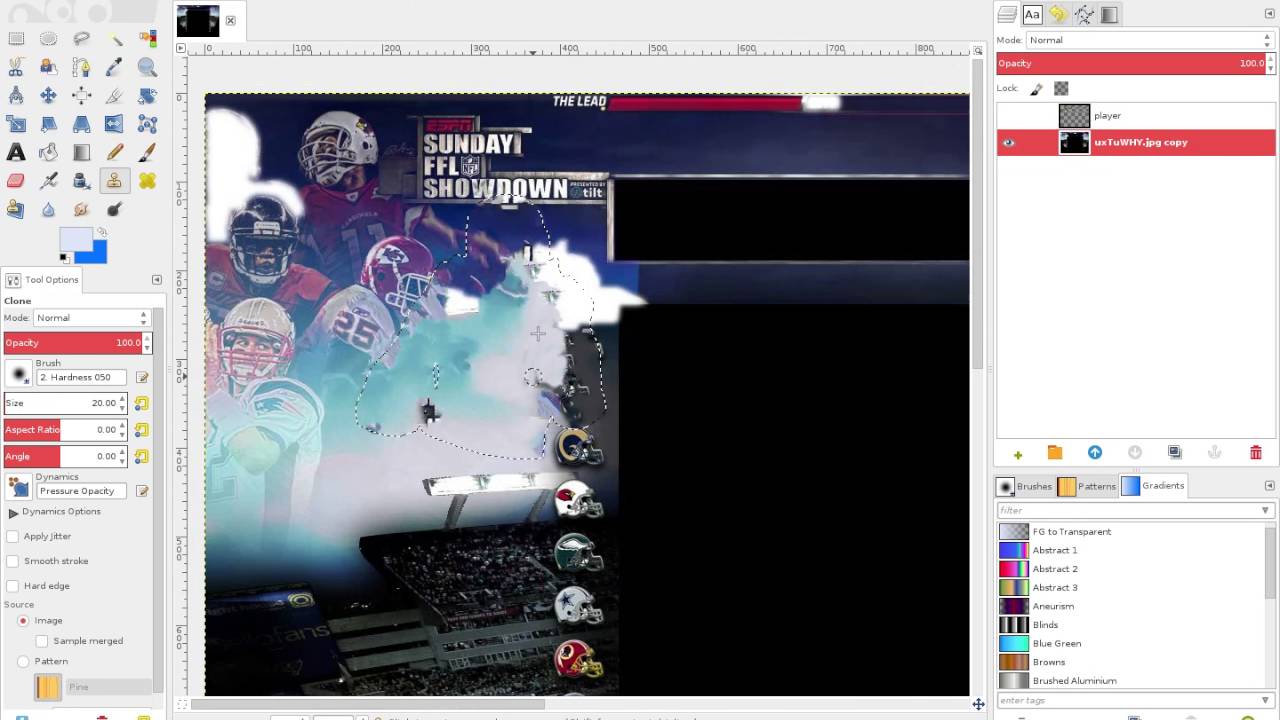Open the Tool Options panel menu arrow
The image size is (1280, 720).
click(x=156, y=280)
